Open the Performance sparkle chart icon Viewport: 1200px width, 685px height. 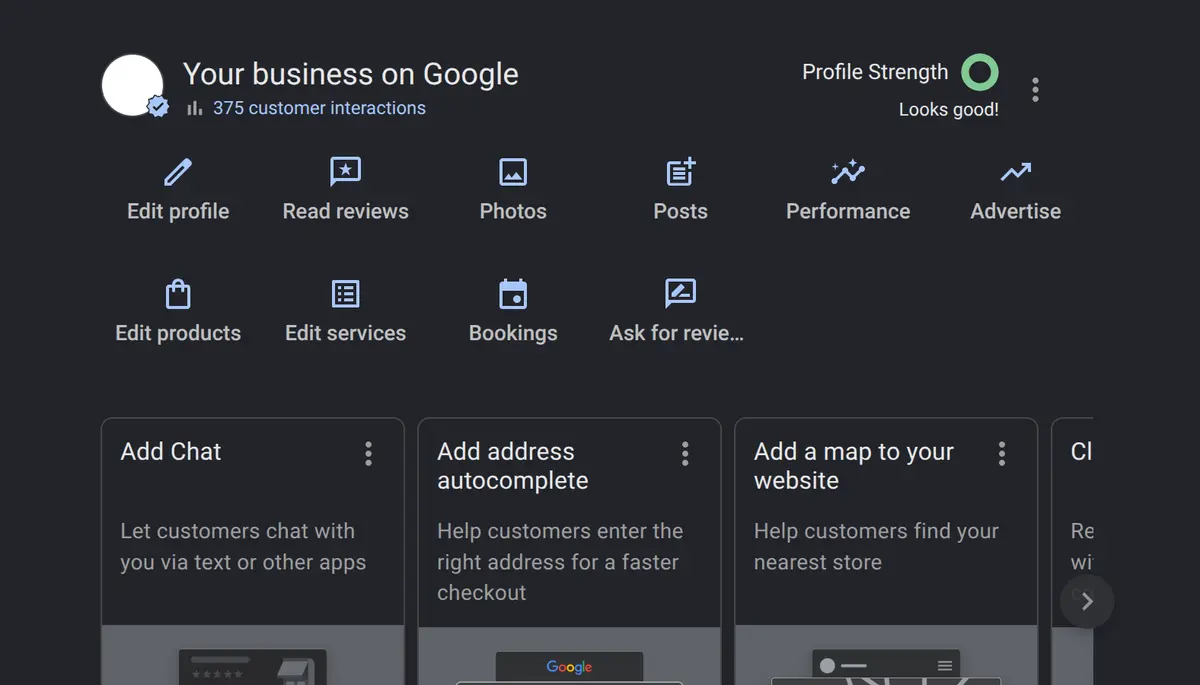click(x=848, y=172)
